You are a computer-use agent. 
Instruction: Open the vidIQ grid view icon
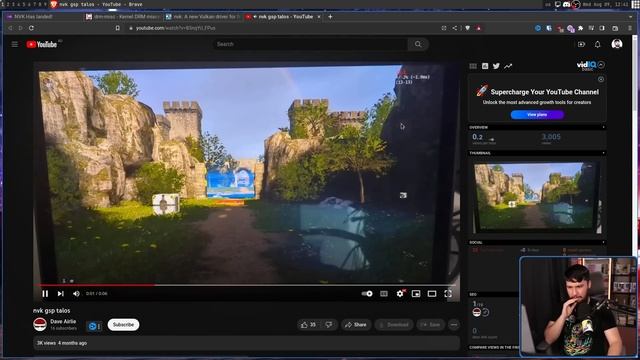(x=473, y=66)
